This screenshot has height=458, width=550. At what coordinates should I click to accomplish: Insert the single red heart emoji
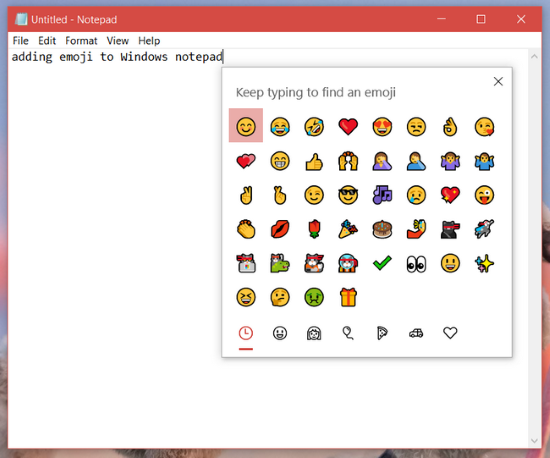[348, 126]
